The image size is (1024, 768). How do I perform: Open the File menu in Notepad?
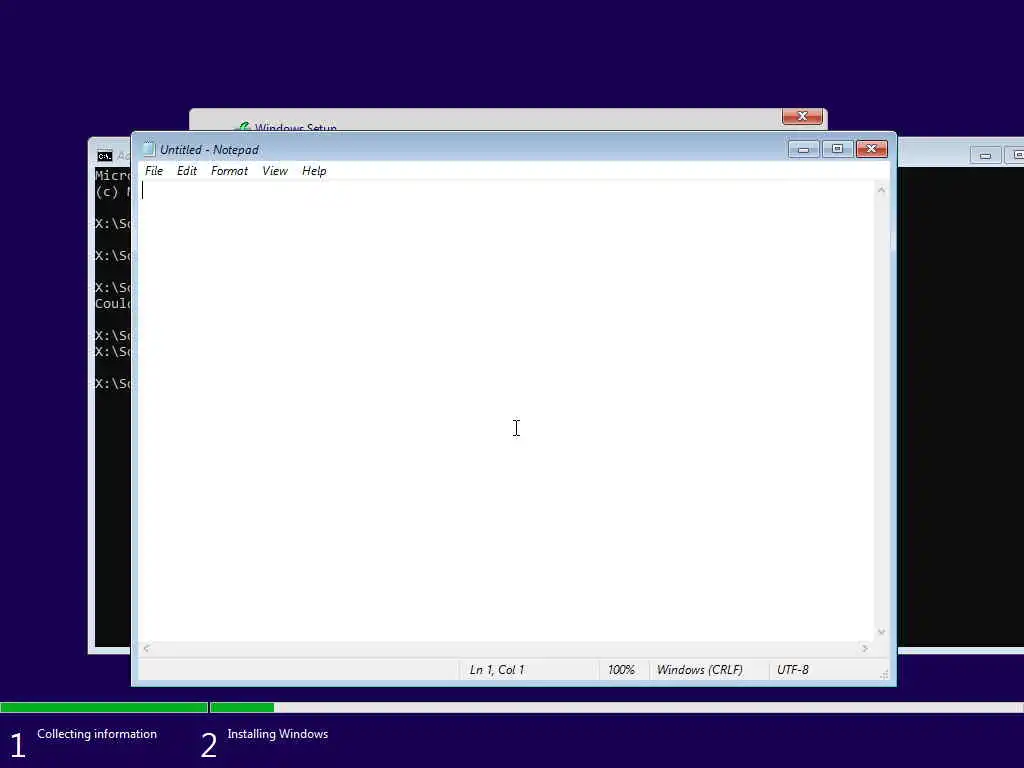click(154, 171)
